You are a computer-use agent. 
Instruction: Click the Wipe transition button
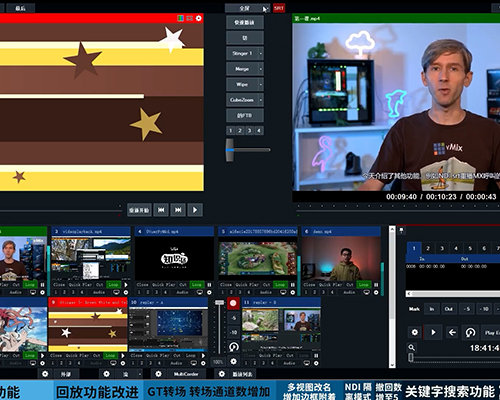(x=242, y=84)
